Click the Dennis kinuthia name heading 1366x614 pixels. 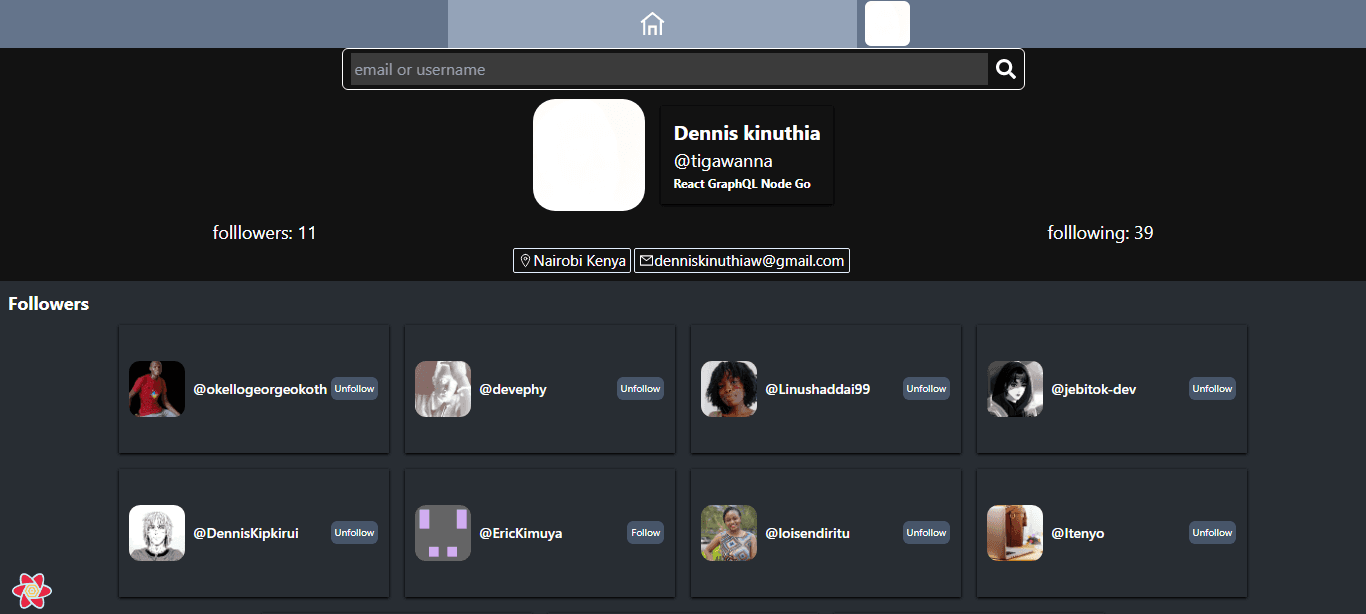(x=747, y=133)
